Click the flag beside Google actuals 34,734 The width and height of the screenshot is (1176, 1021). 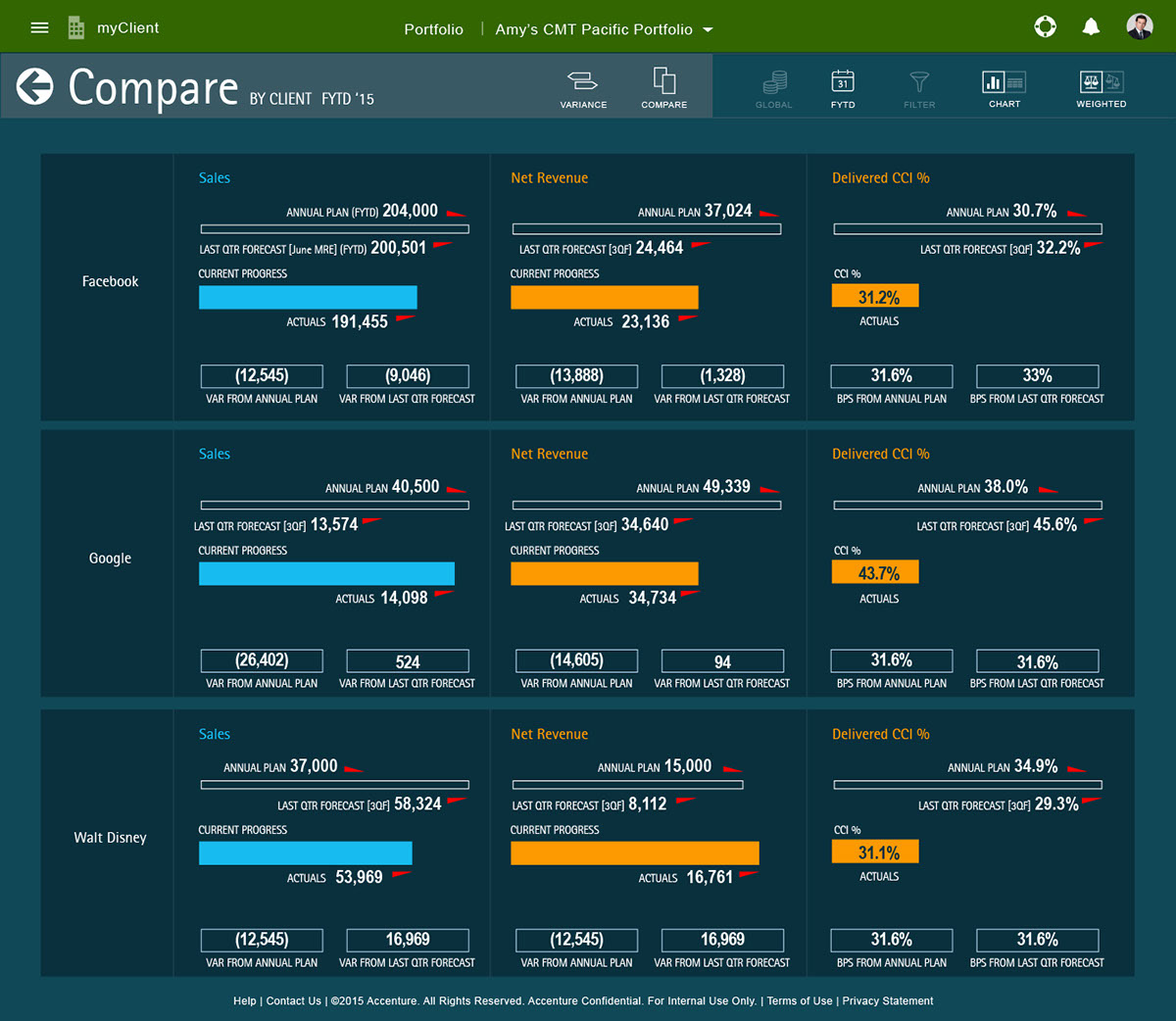(x=691, y=594)
